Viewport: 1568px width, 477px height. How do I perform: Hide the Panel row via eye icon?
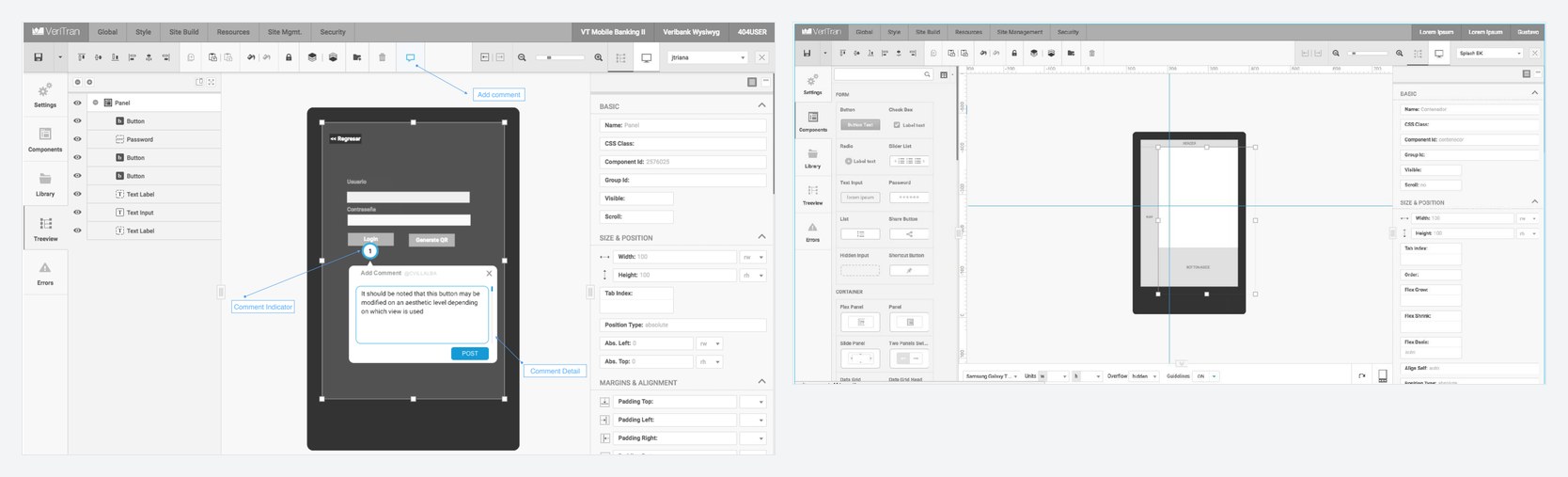click(77, 103)
